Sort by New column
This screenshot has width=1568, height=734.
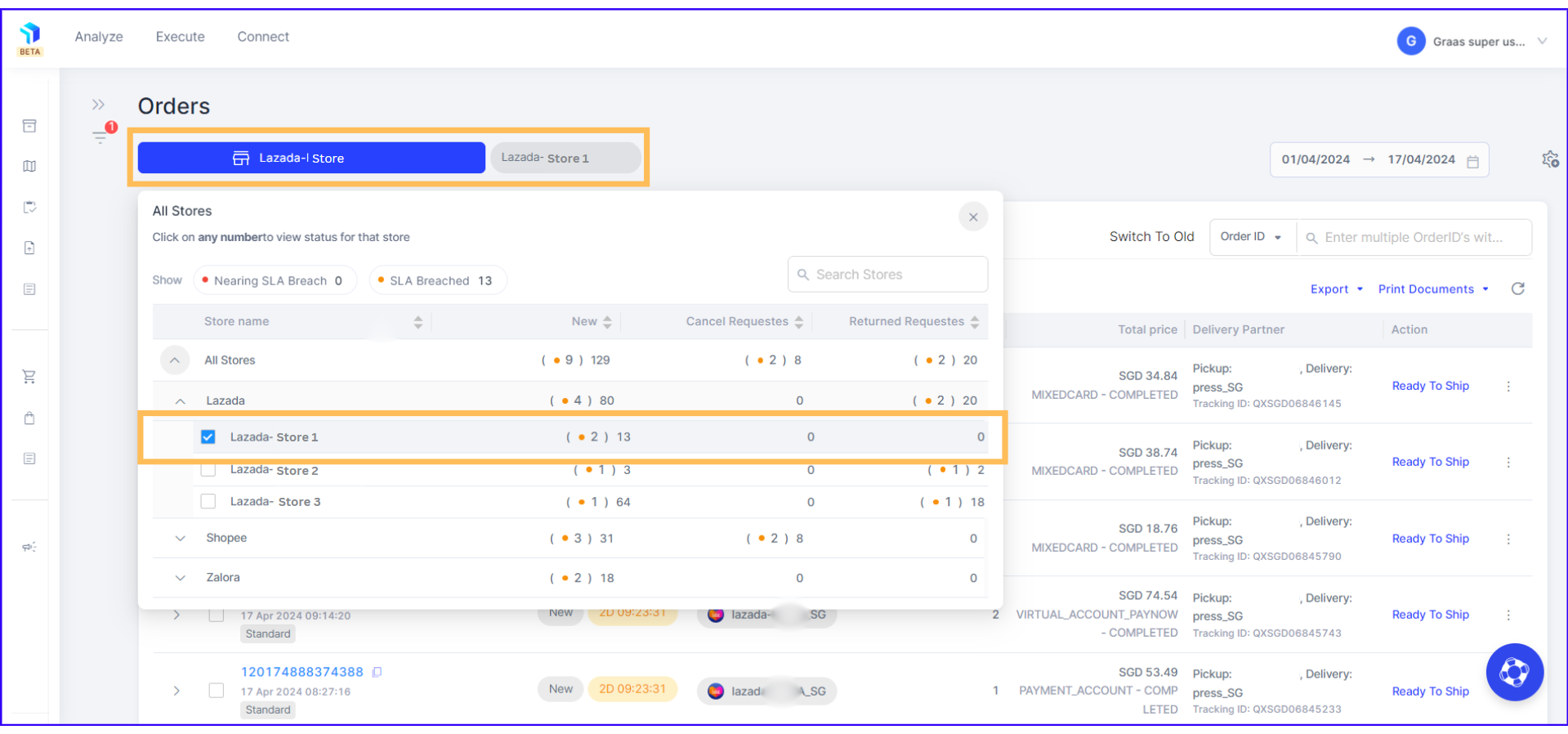coord(606,322)
